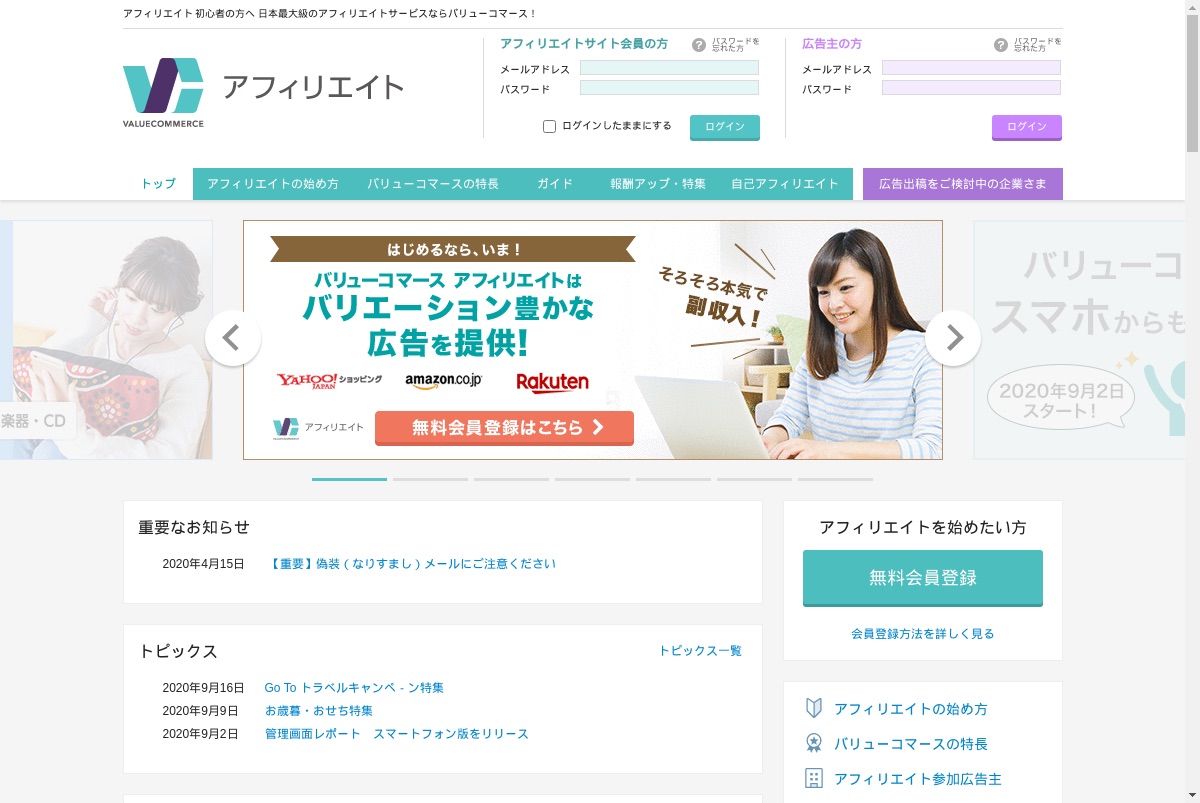The image size is (1200, 803).
Task: Open トップ navigation tab
Action: click(x=158, y=184)
